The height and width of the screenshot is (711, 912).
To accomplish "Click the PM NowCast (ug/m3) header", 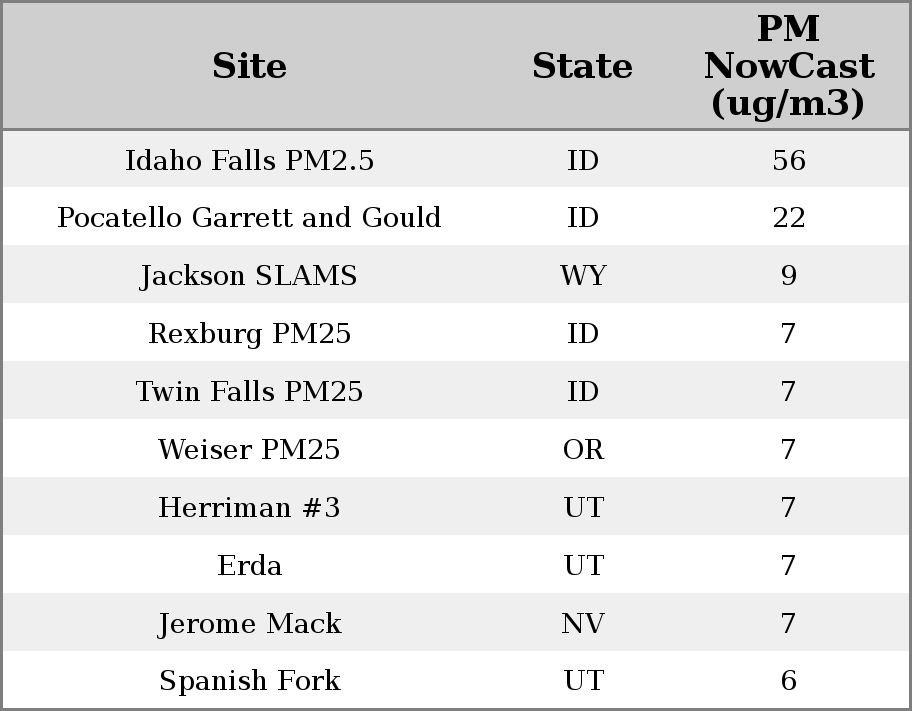I will pyautogui.click(x=788, y=66).
